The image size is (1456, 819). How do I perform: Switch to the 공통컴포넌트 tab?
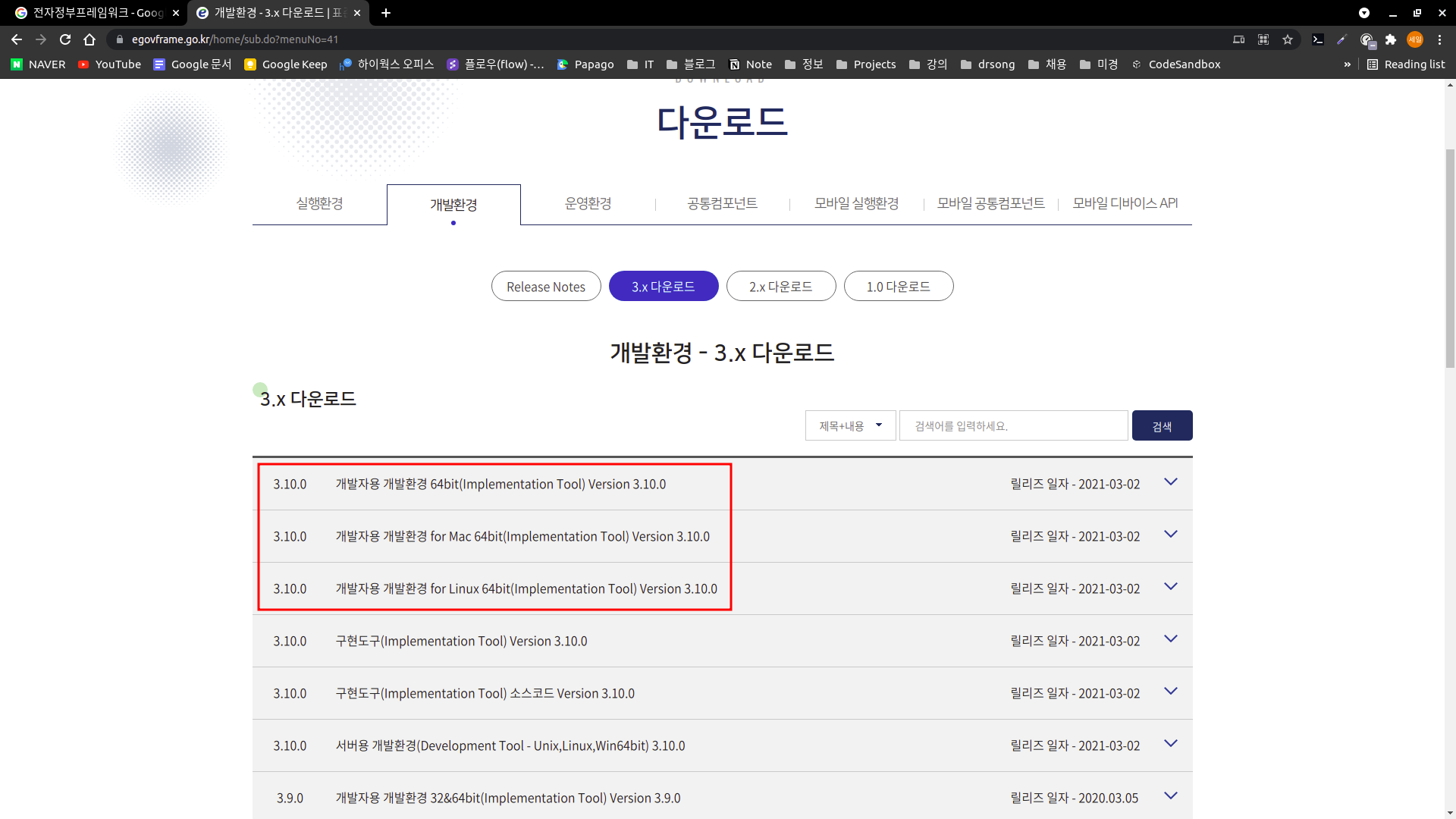tap(722, 203)
